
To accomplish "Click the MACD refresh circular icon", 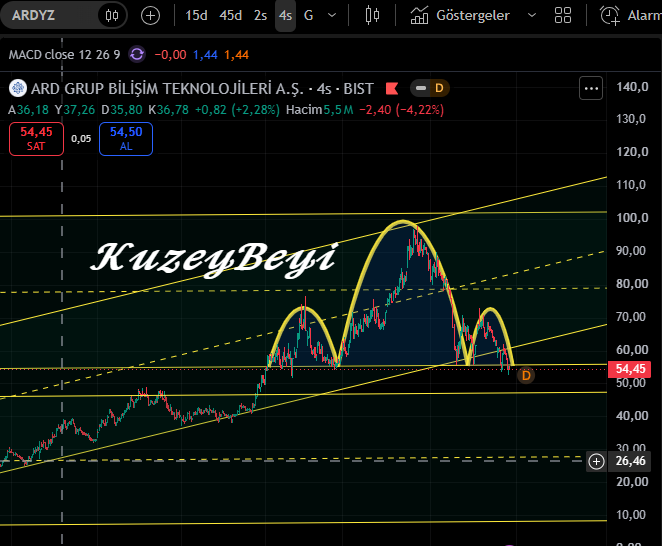I will [x=137, y=54].
